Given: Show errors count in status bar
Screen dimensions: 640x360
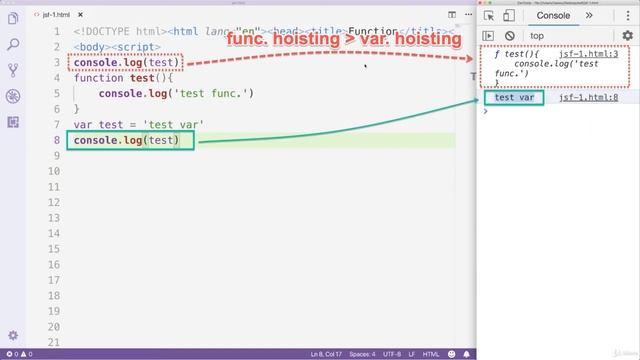Looking at the screenshot, I should click(x=12, y=354).
